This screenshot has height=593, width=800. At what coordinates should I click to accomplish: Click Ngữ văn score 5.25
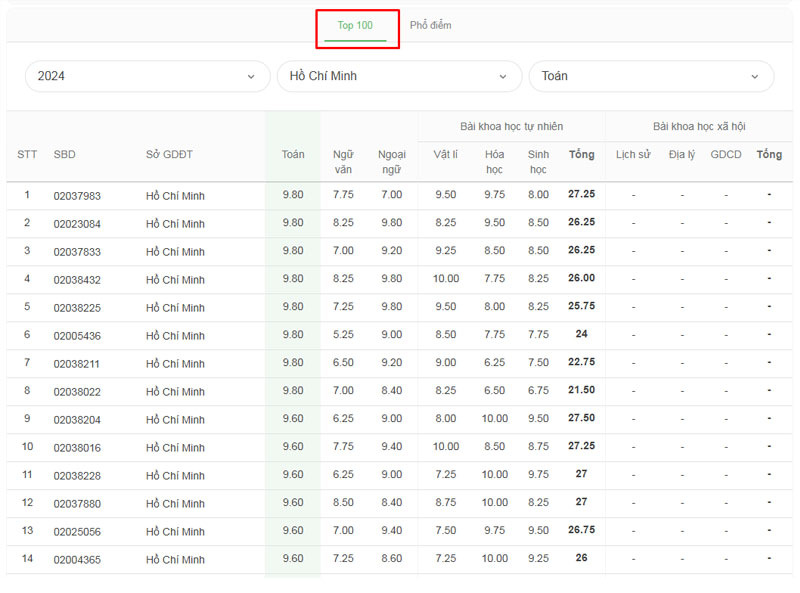[343, 335]
